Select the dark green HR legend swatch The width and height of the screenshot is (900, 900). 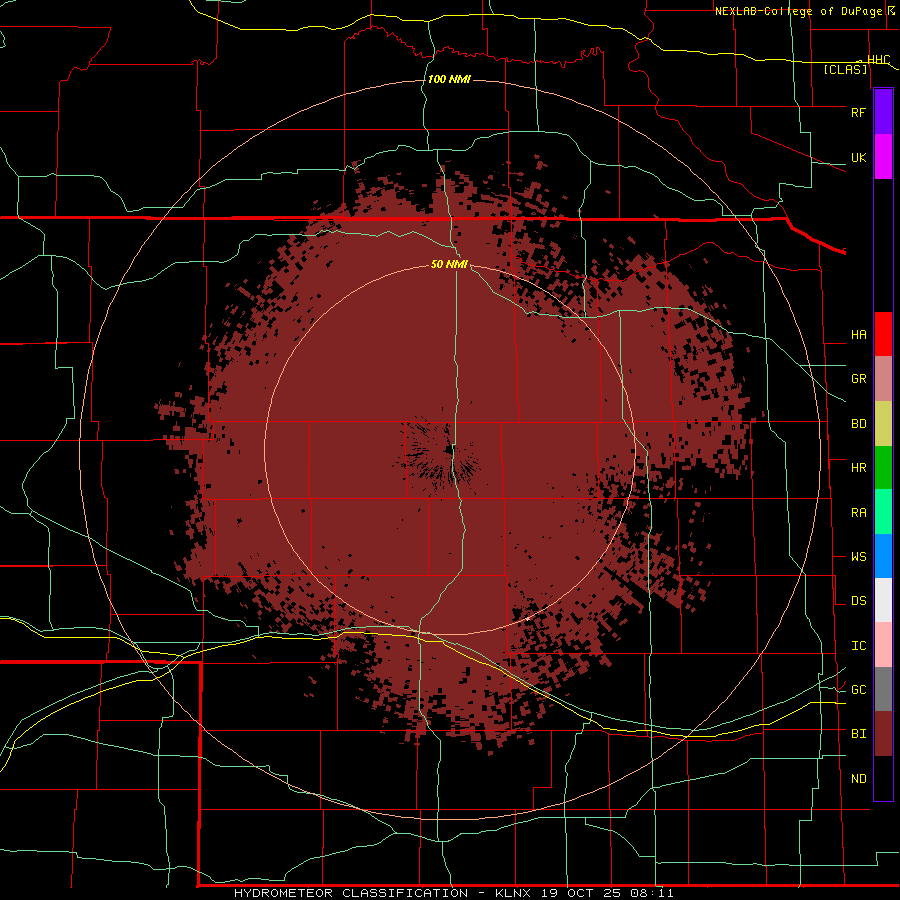[x=883, y=467]
